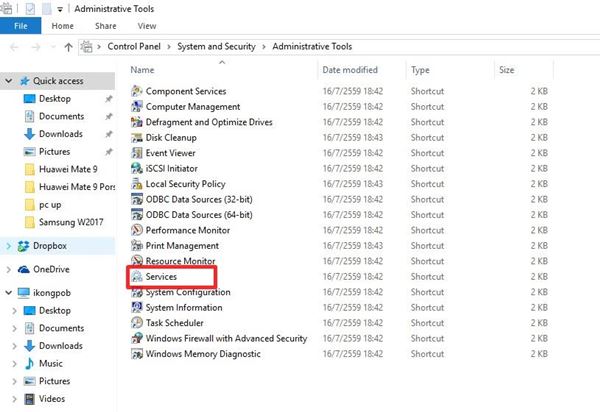
Task: Click the Resource Monitor icon
Action: [x=137, y=261]
